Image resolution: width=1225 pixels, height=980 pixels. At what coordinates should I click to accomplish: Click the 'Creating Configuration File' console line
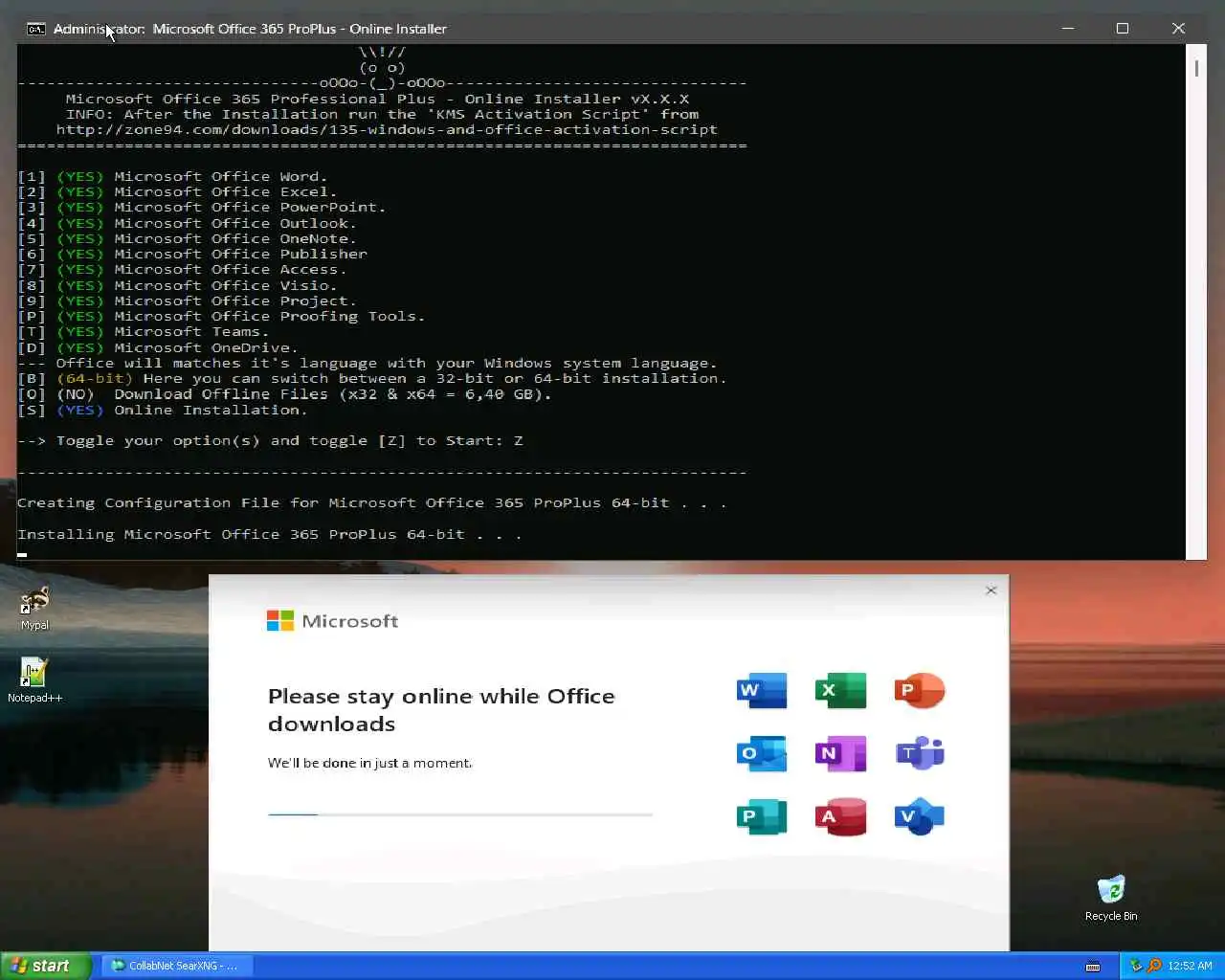click(x=371, y=503)
